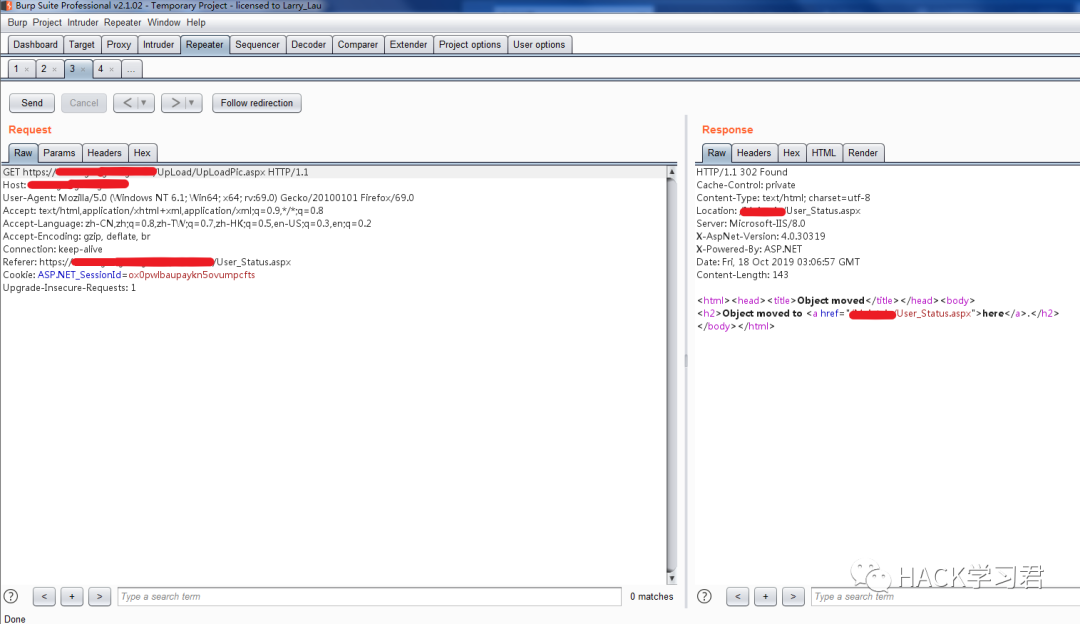Click the Connection: keep-alive request header
Image resolution: width=1080 pixels, height=624 pixels.
pos(52,249)
